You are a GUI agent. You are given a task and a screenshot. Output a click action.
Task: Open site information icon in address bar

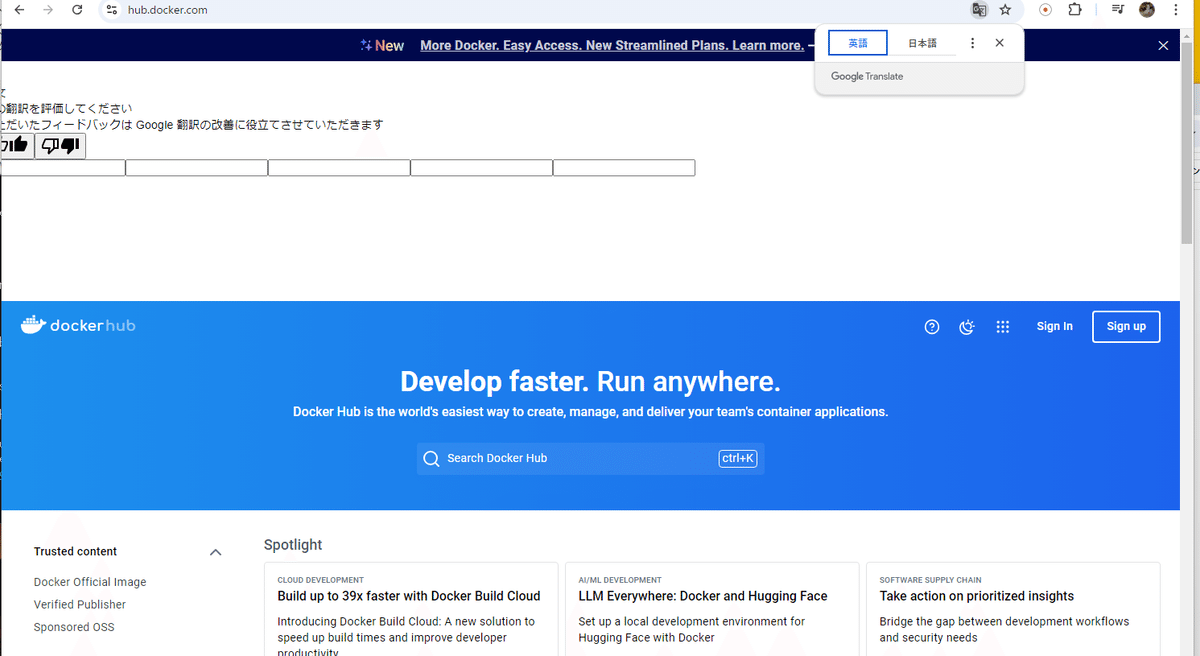(x=112, y=10)
